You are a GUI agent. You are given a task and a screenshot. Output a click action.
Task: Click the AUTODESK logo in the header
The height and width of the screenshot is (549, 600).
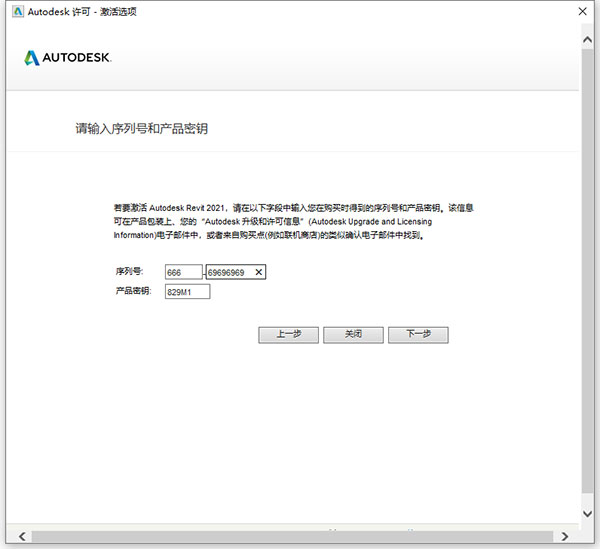pos(68,58)
